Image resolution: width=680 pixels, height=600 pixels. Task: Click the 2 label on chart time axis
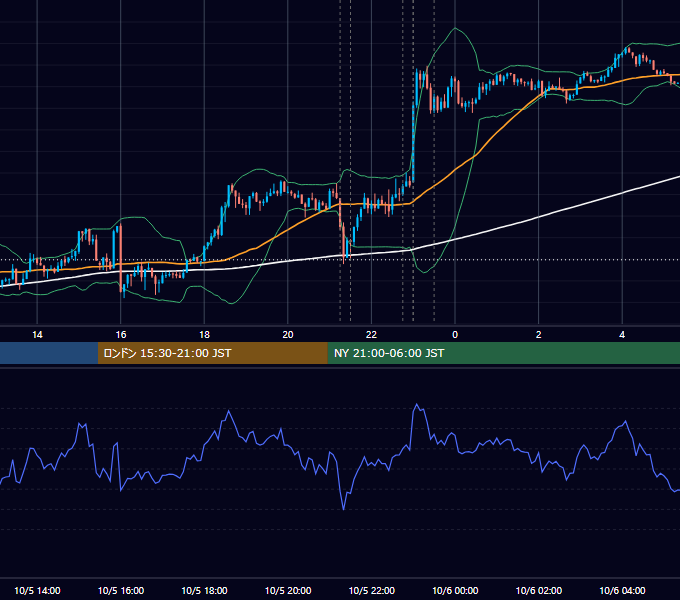point(539,335)
